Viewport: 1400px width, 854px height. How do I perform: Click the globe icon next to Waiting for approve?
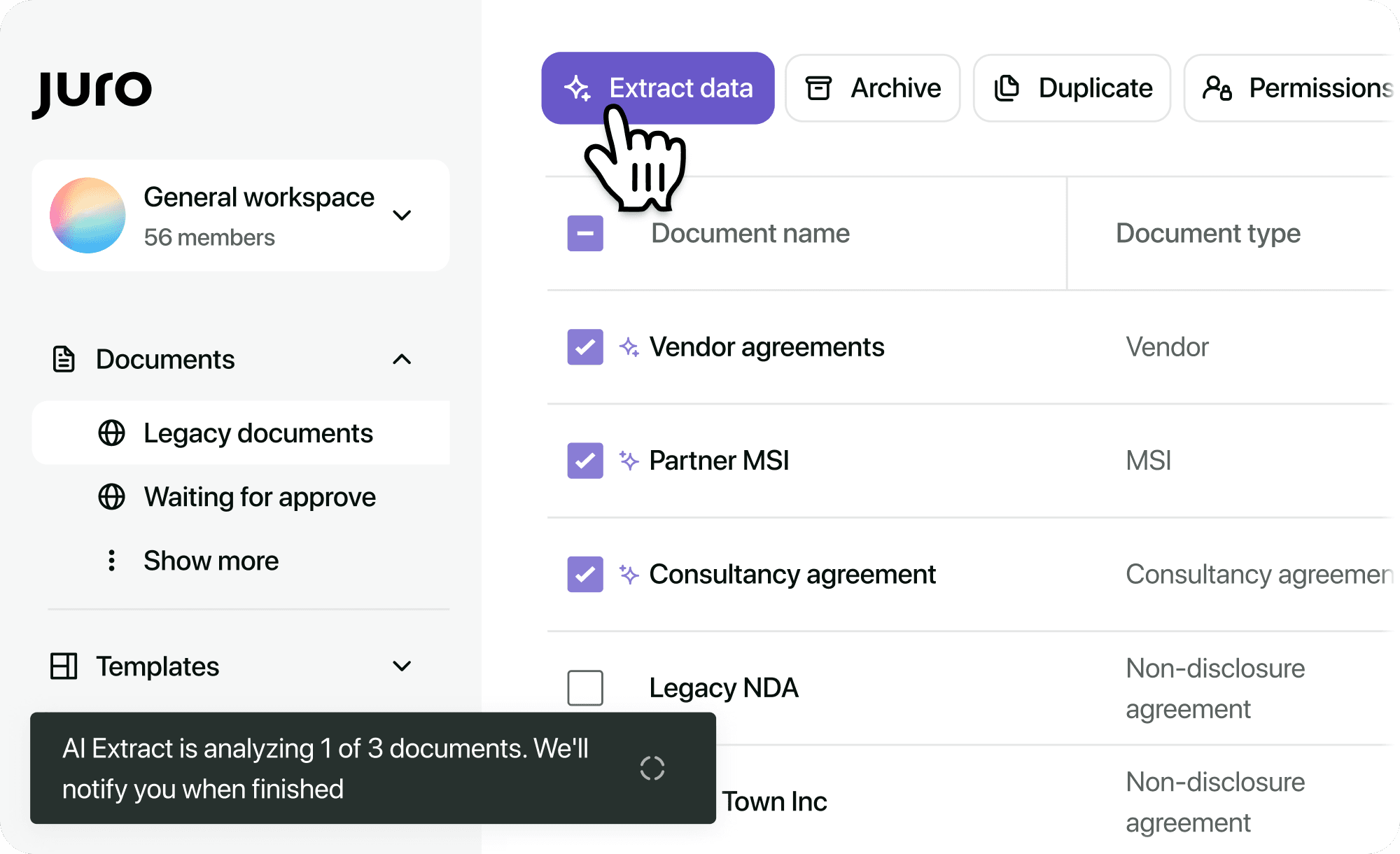(x=111, y=497)
